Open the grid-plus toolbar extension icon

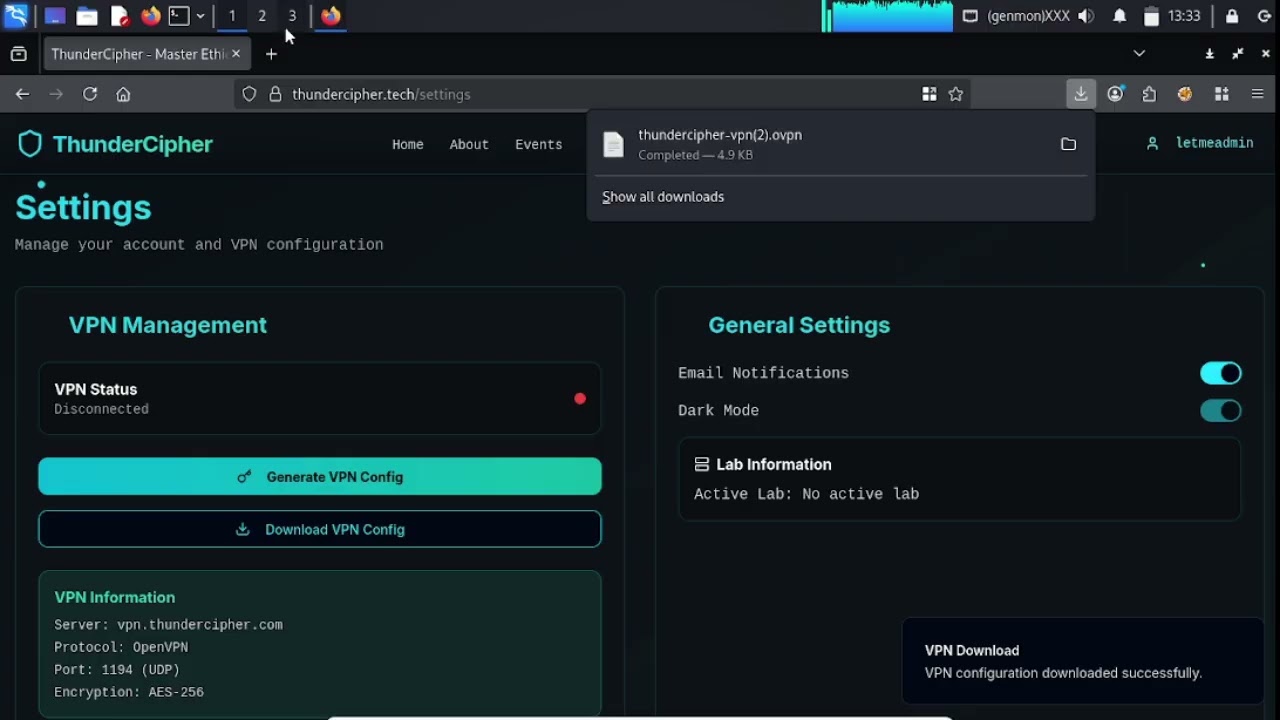click(x=1221, y=94)
